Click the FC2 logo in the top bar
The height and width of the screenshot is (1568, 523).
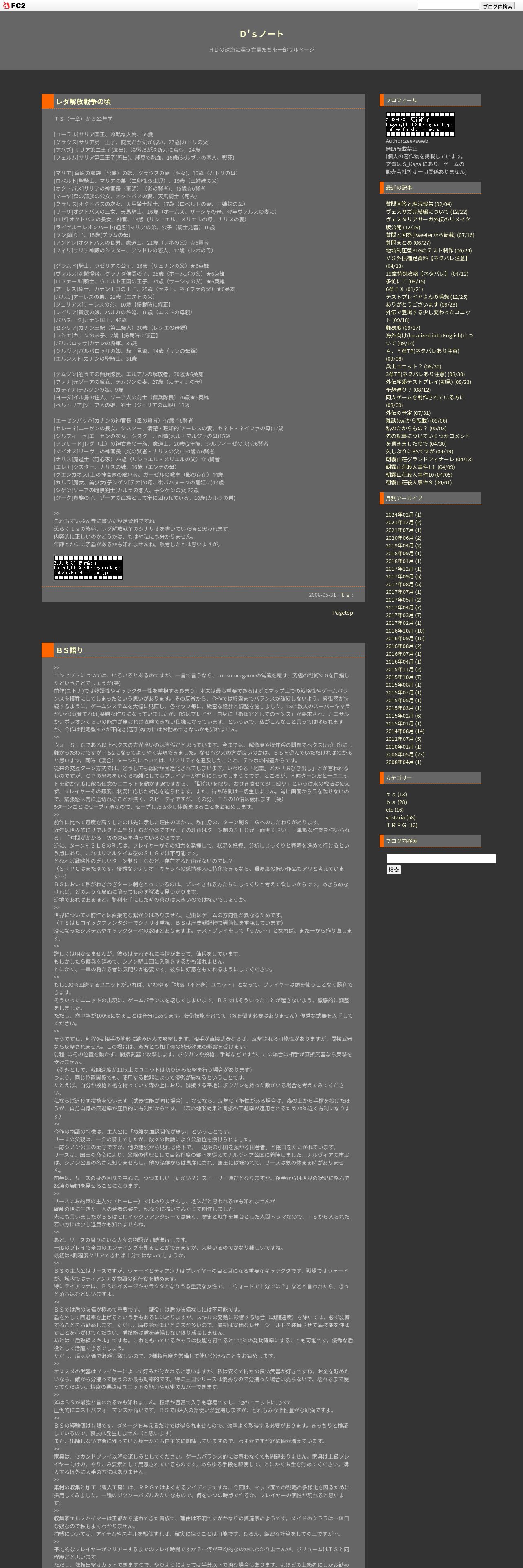tap(14, 5)
